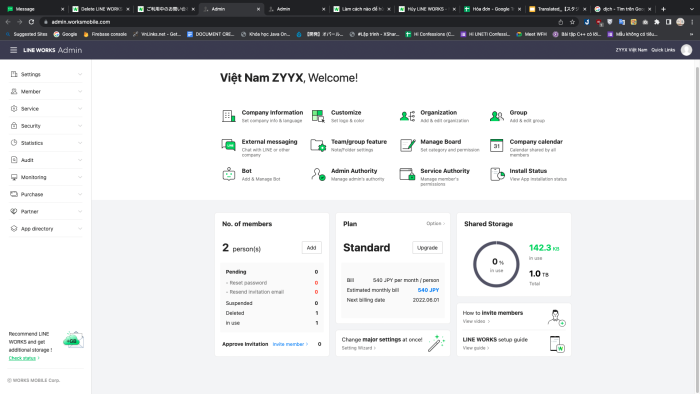Switch to the Hóa đơn Google tab
700x394 pixels.
pyautogui.click(x=492, y=9)
